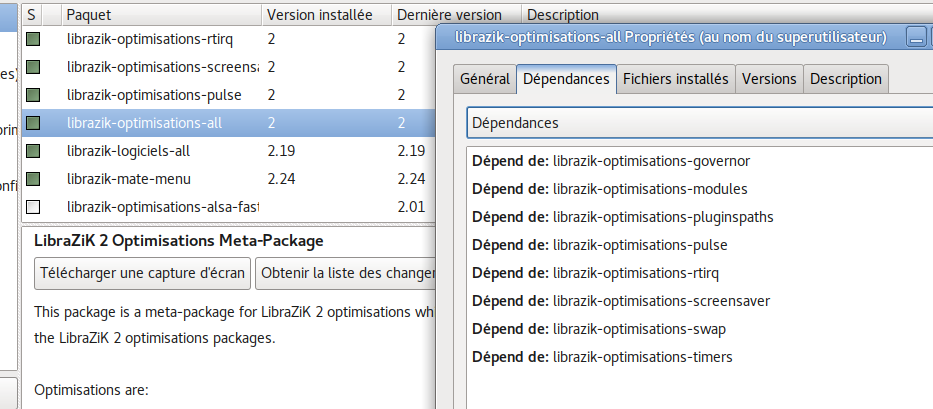Show the Versions tab
Screen dimensions: 933x409
pyautogui.click(x=769, y=79)
